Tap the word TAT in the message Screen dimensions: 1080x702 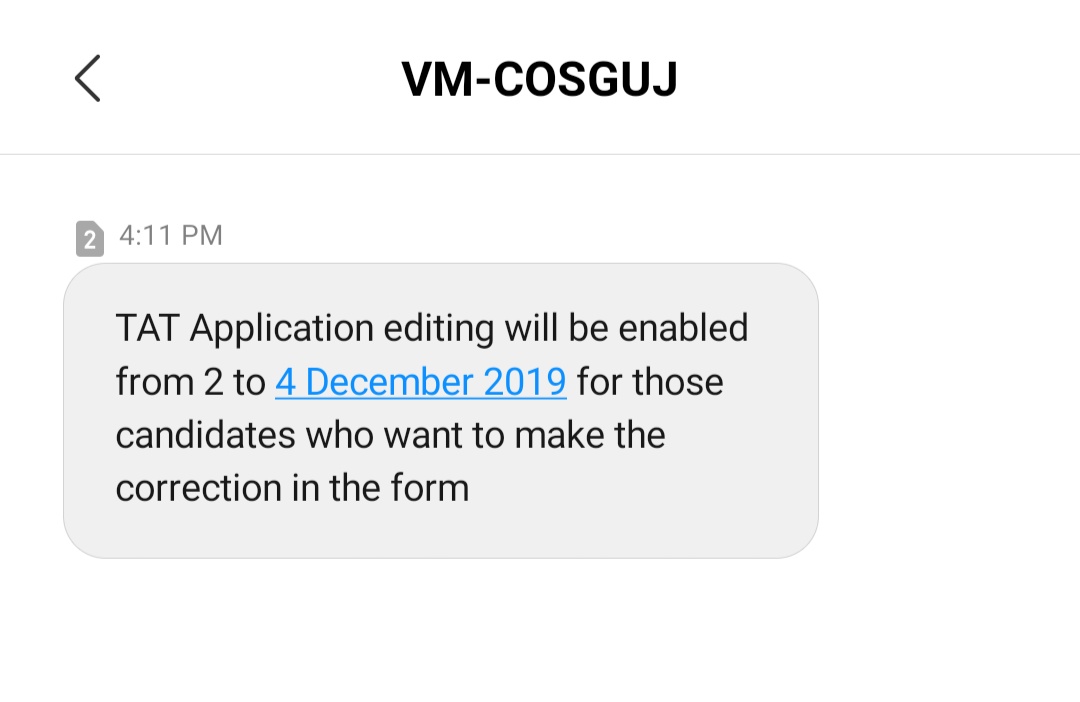[x=147, y=328]
